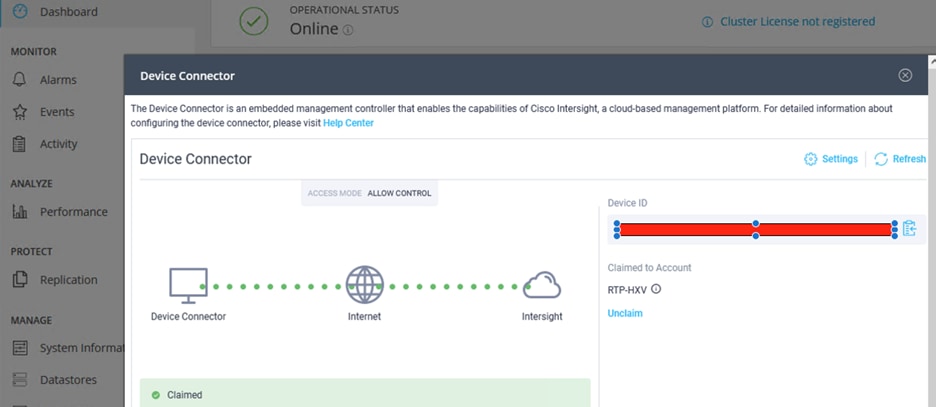Open Performance under Analyze
The image size is (936, 407).
pos(73,211)
